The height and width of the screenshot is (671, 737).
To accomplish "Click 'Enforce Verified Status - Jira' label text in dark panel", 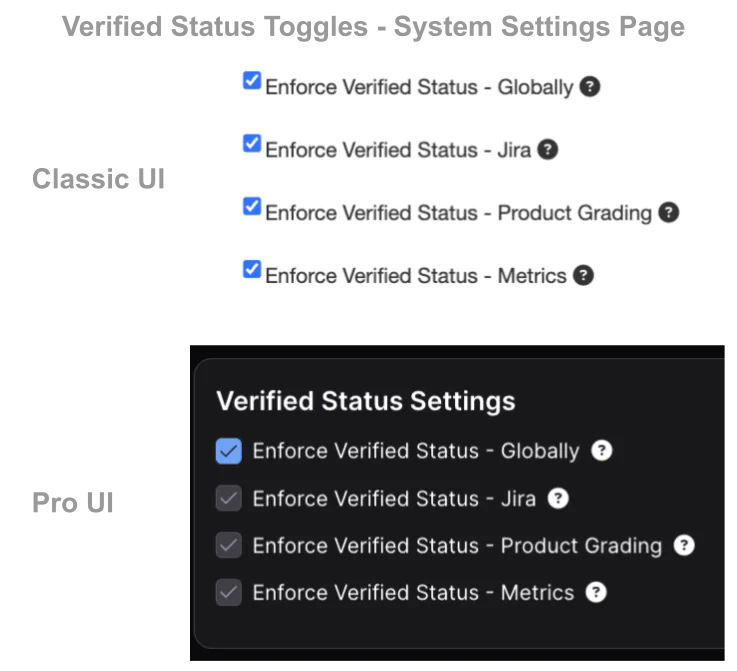I will pyautogui.click(x=394, y=498).
